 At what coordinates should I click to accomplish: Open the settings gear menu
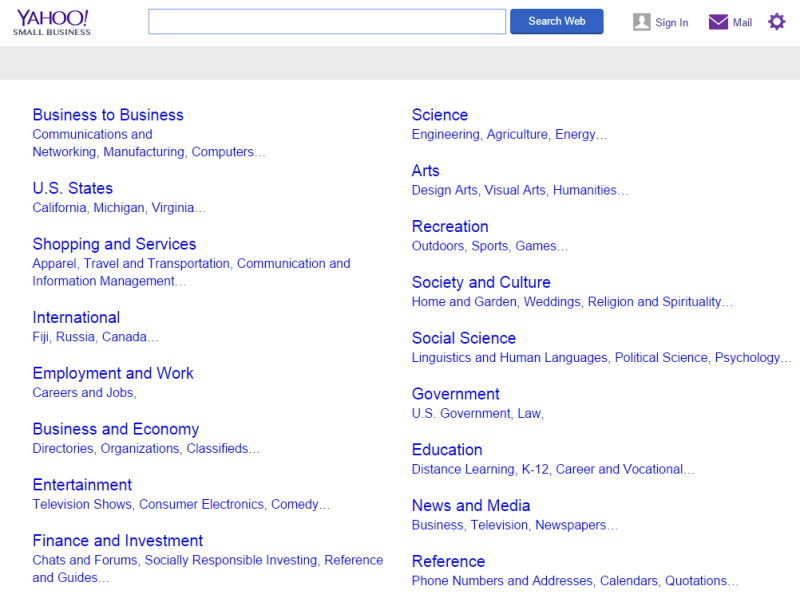pos(777,21)
